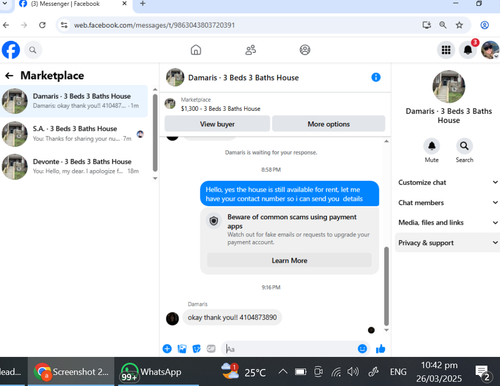Viewport: 500px width, 386px height.
Task: Click the listing thumbnail in right panel
Action: 449,87
